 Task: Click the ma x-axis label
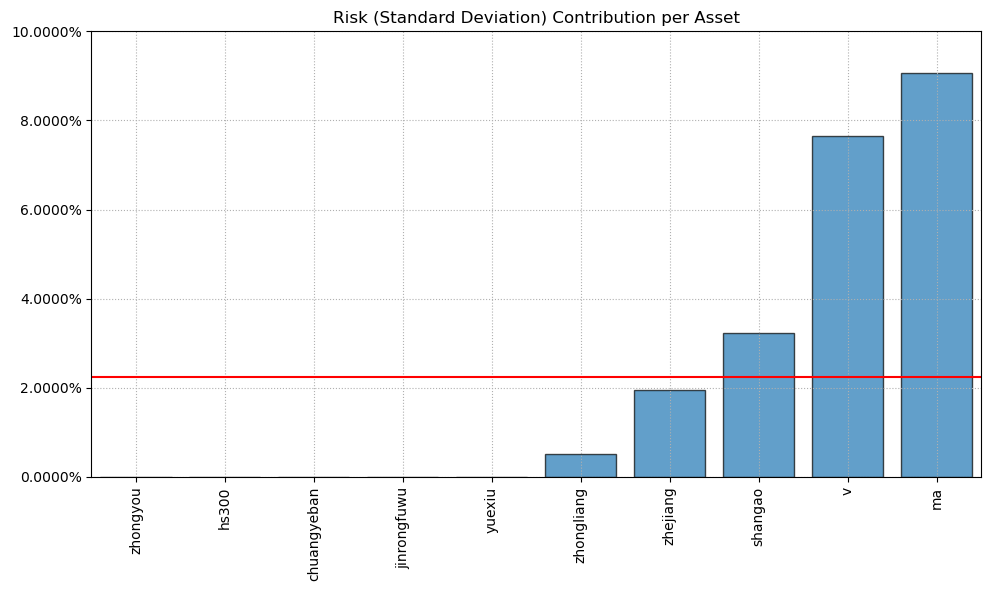point(936,500)
